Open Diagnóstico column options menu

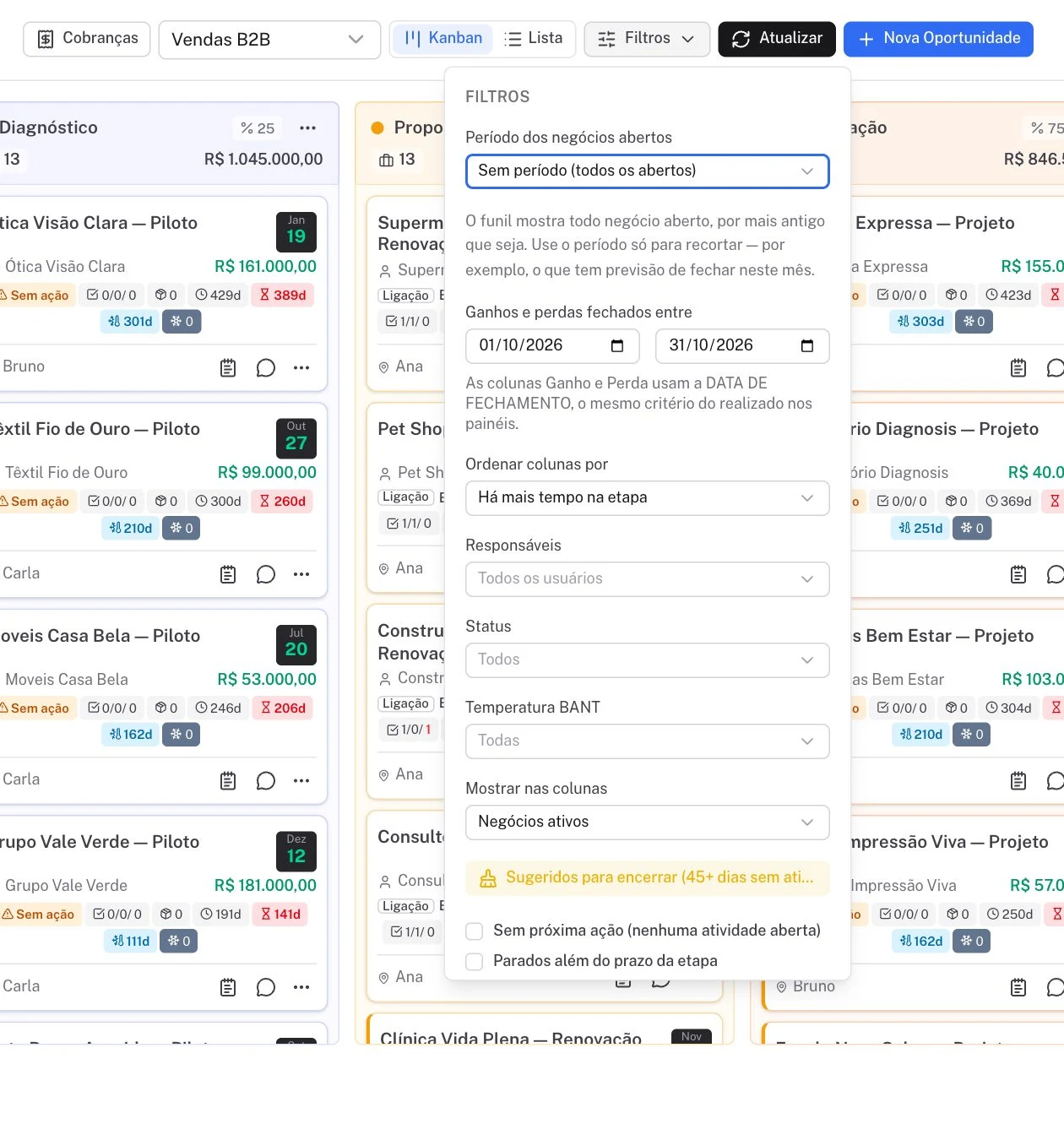coord(307,128)
